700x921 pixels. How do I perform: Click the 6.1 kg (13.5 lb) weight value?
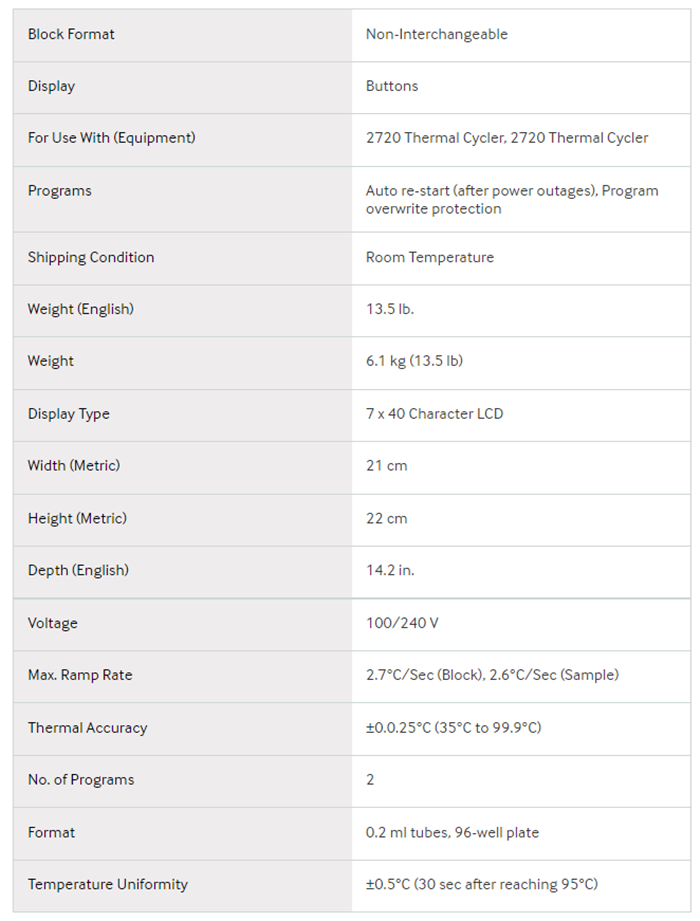[x=414, y=361]
